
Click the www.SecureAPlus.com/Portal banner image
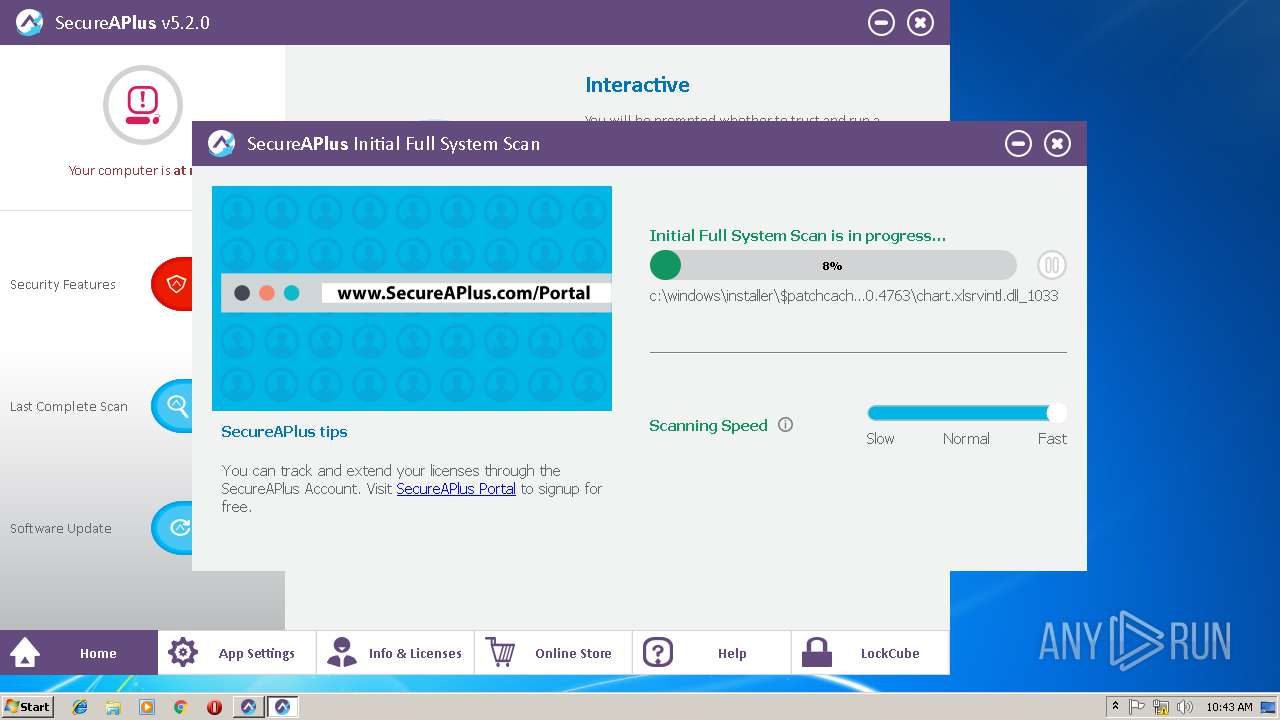412,298
